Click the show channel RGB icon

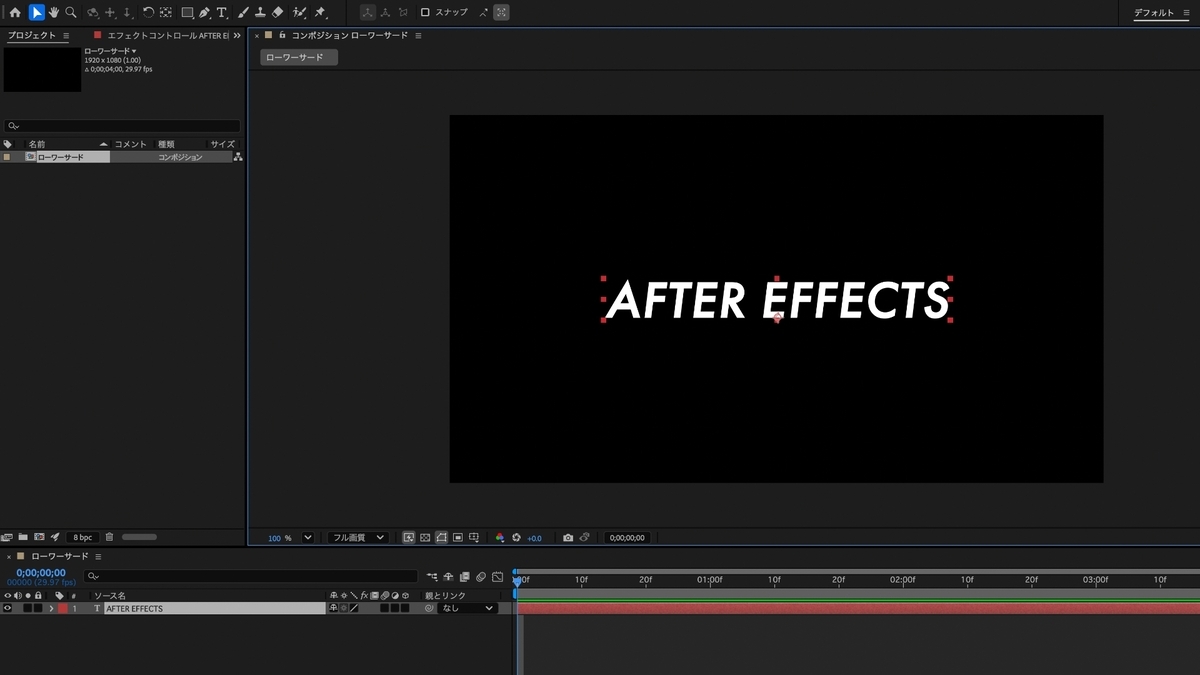click(500, 537)
